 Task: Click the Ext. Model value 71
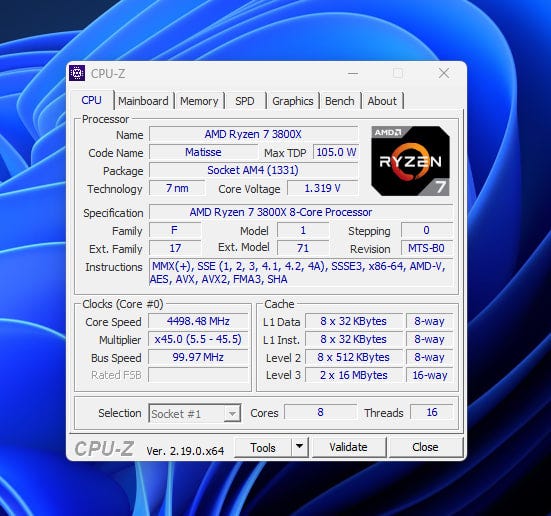[303, 248]
